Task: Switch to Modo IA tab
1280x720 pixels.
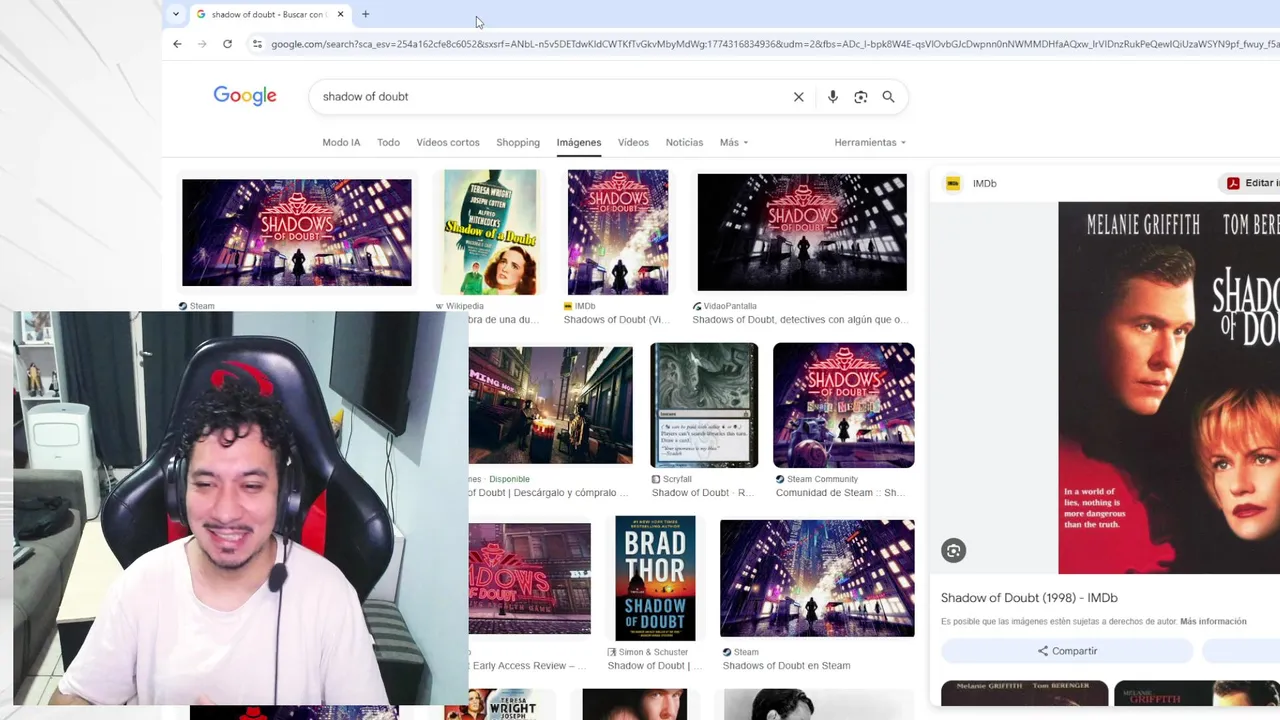Action: [341, 142]
